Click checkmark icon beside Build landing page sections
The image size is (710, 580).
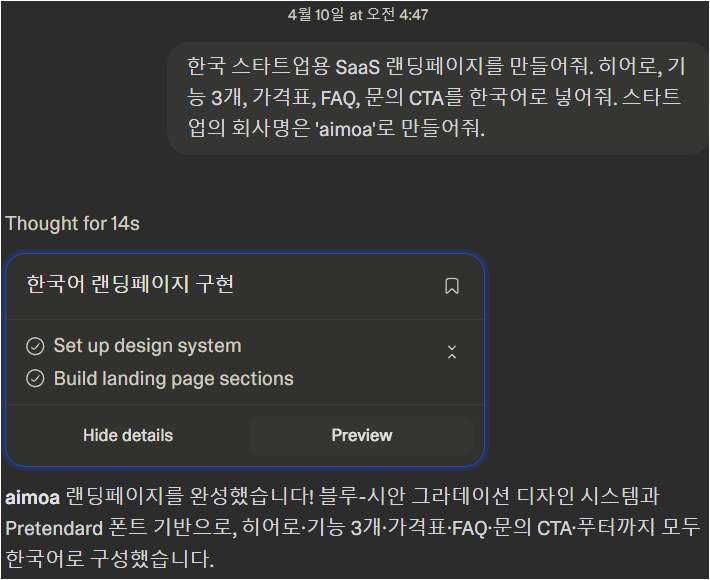point(35,379)
